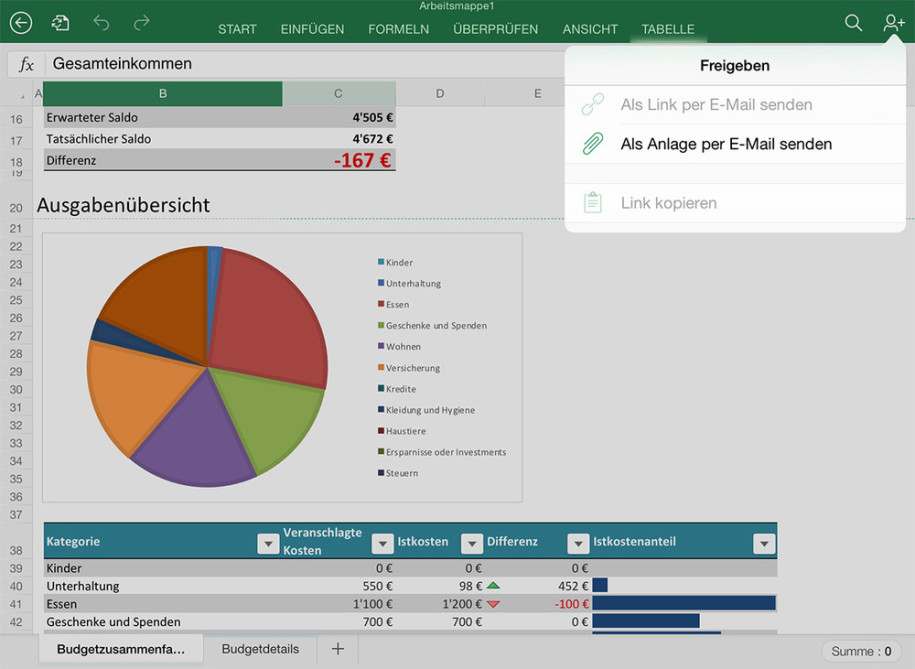Switch to Budgetdetails sheet tab
This screenshot has height=669, width=915.
(x=260, y=649)
